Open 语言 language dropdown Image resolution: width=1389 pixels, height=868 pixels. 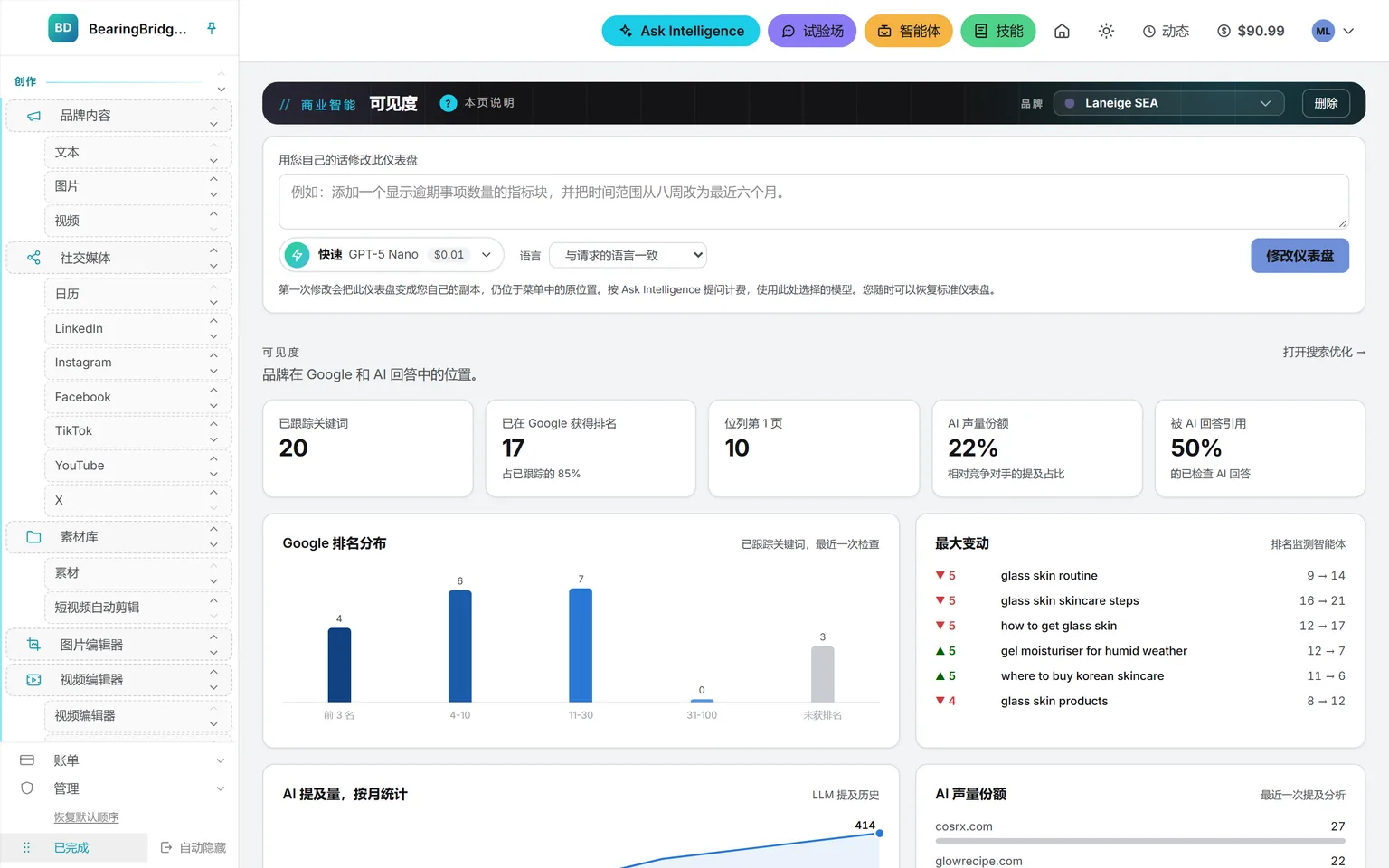tap(628, 255)
